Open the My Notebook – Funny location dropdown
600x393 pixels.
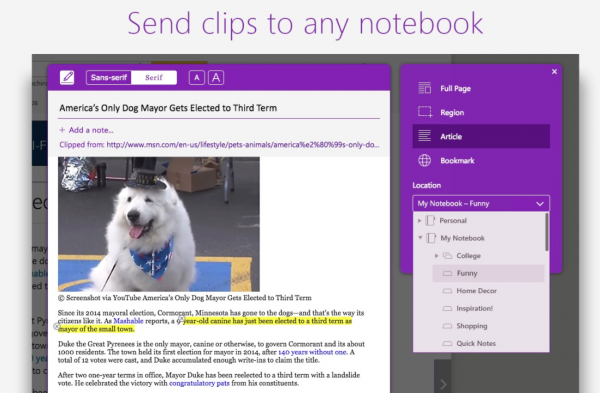pos(481,204)
